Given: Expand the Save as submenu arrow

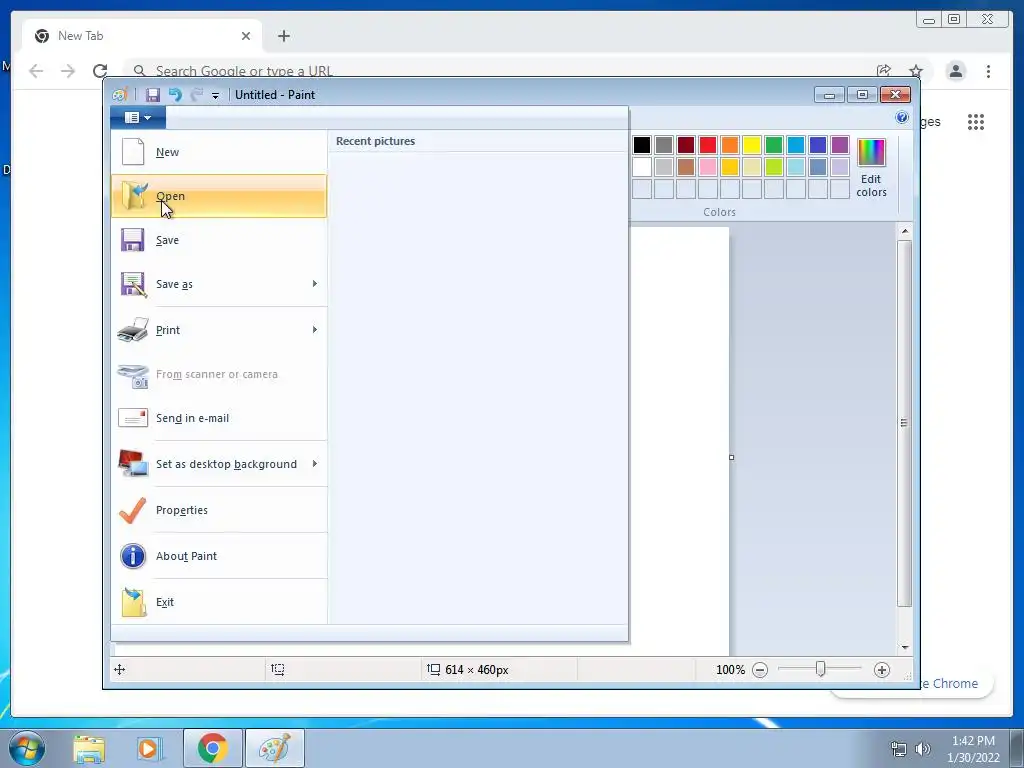Looking at the screenshot, I should tap(315, 283).
